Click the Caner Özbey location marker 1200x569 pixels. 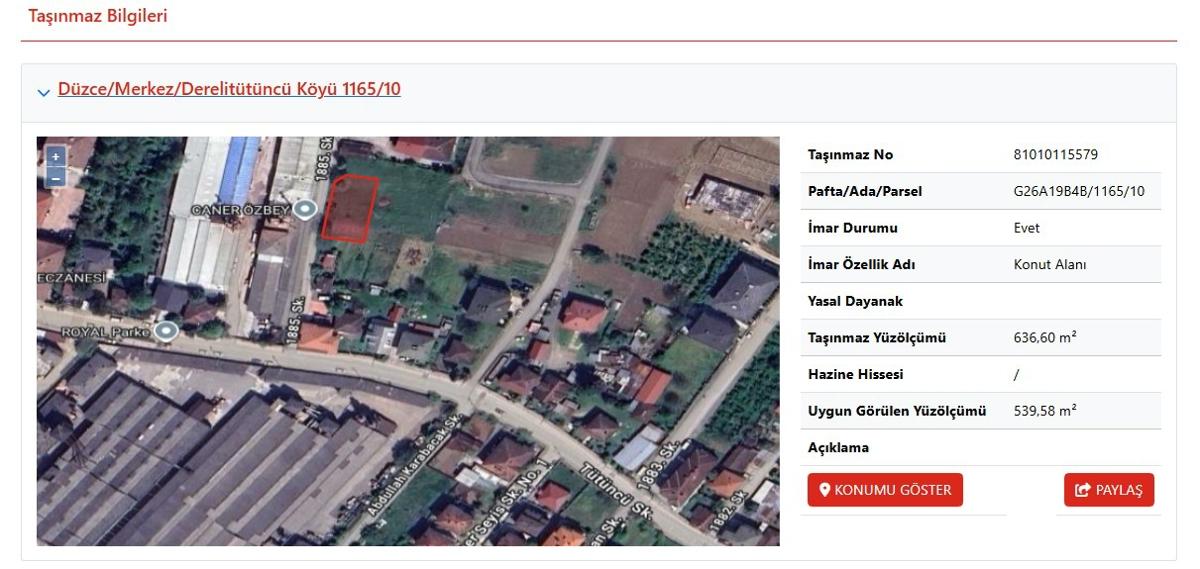[305, 209]
